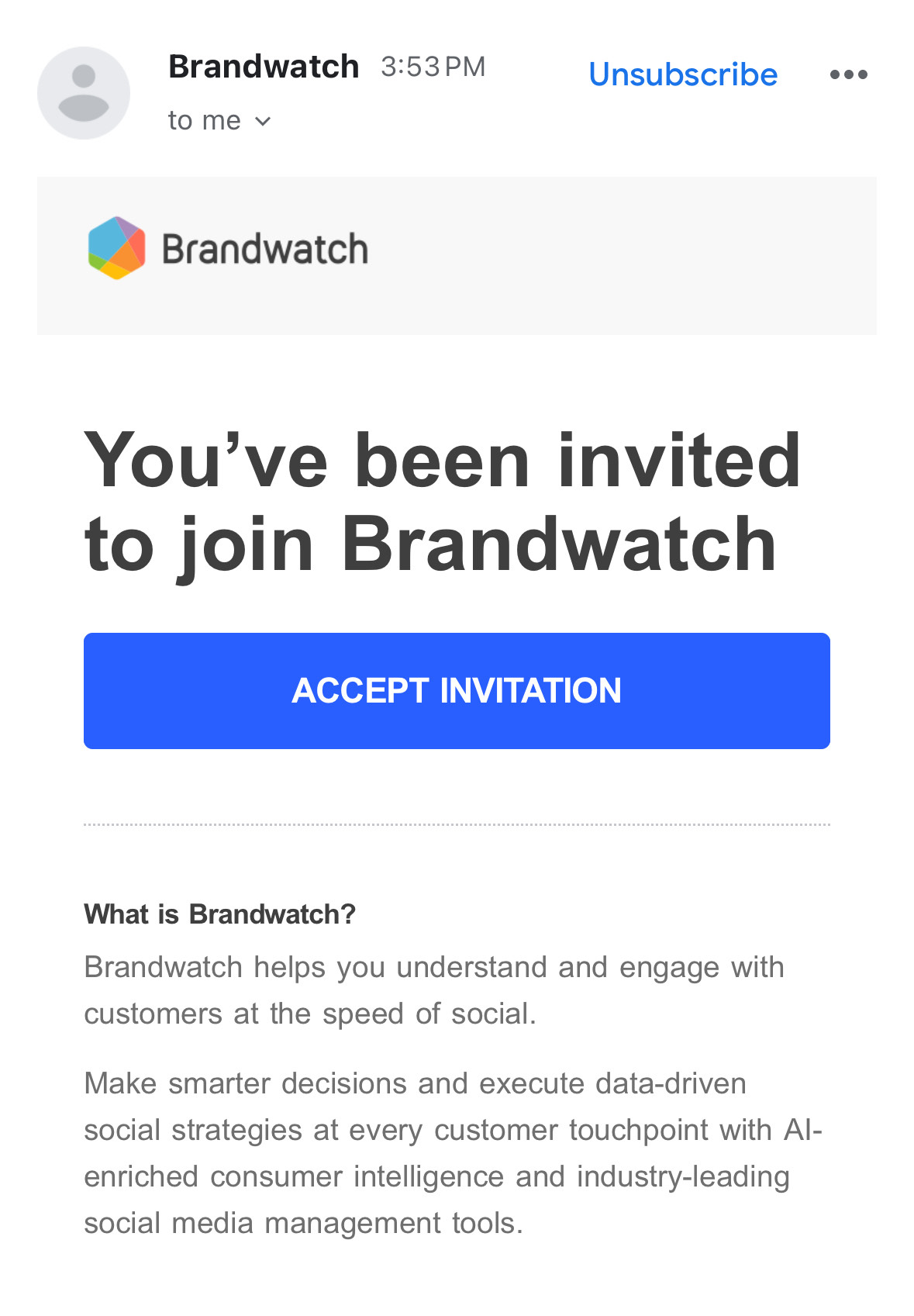Image resolution: width=914 pixels, height=1316 pixels.
Task: Click the Unsubscribe link
Action: [x=683, y=74]
